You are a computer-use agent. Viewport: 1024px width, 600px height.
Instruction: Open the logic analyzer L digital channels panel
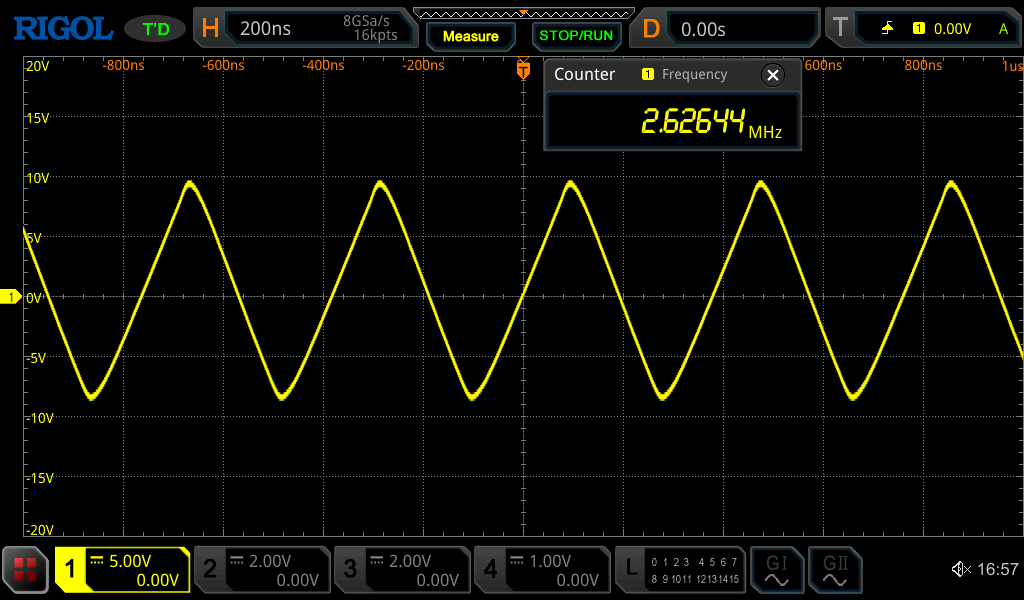coord(680,570)
